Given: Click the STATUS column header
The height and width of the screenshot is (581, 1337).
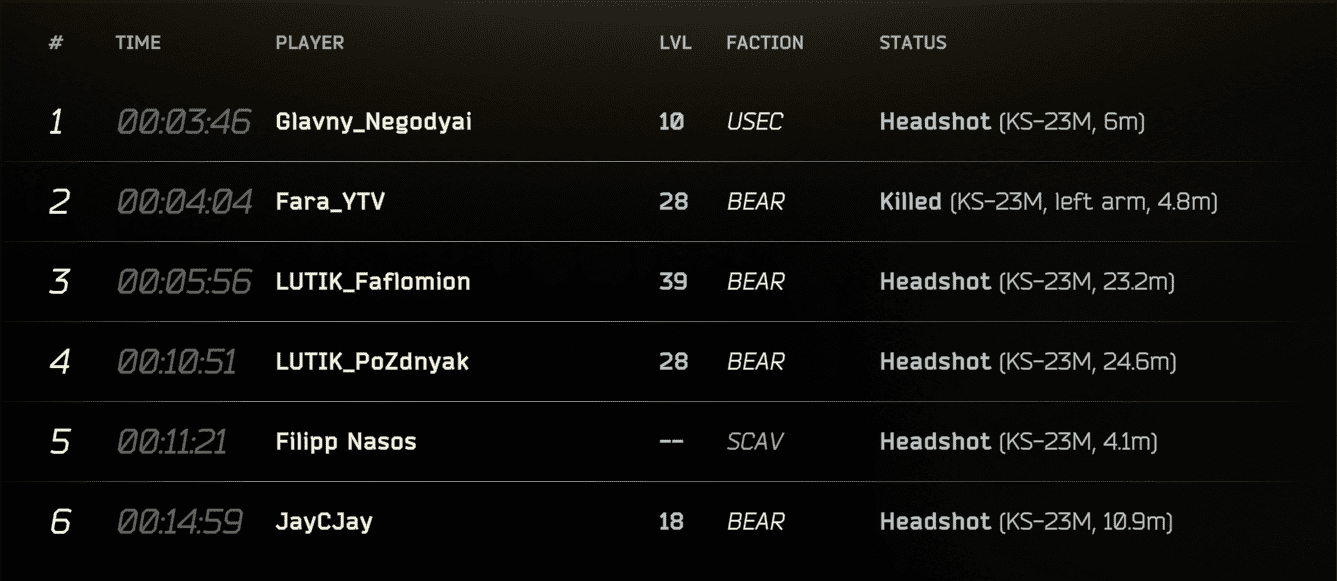Looking at the screenshot, I should (913, 43).
